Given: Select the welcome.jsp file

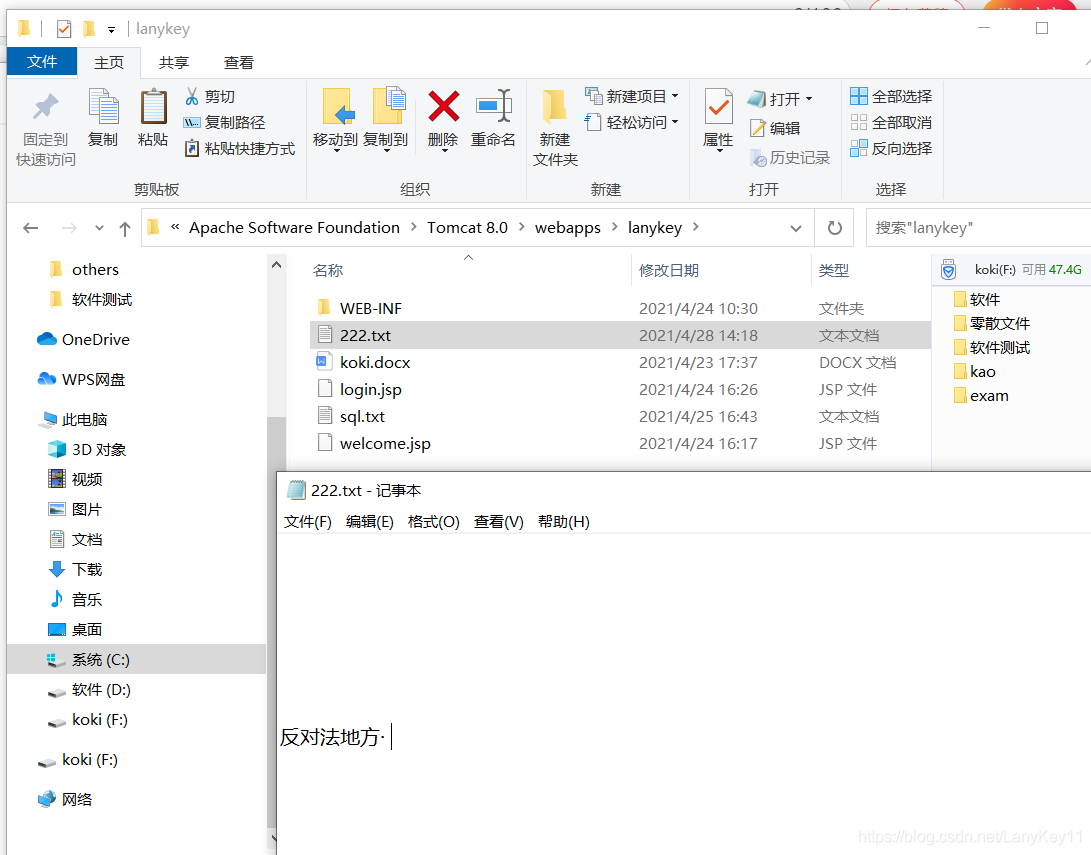Looking at the screenshot, I should pos(385,444).
